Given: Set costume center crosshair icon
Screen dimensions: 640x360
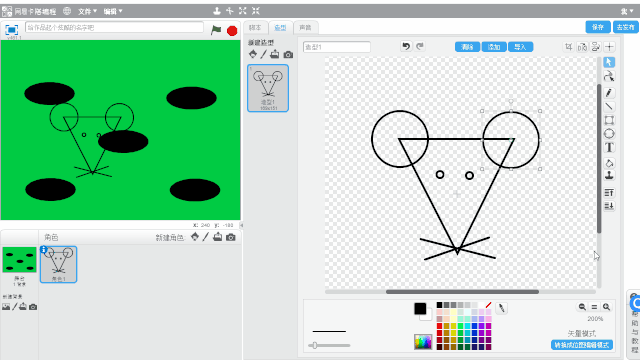Looking at the screenshot, I should (609, 47).
